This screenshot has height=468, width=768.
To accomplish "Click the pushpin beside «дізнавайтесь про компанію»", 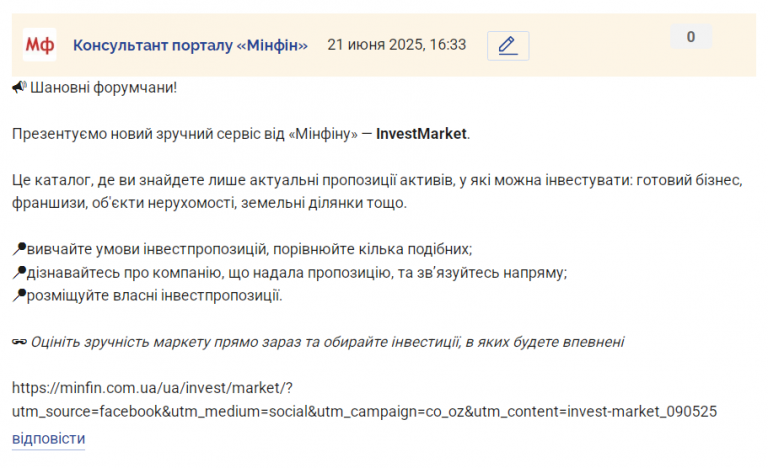I will [x=19, y=272].
